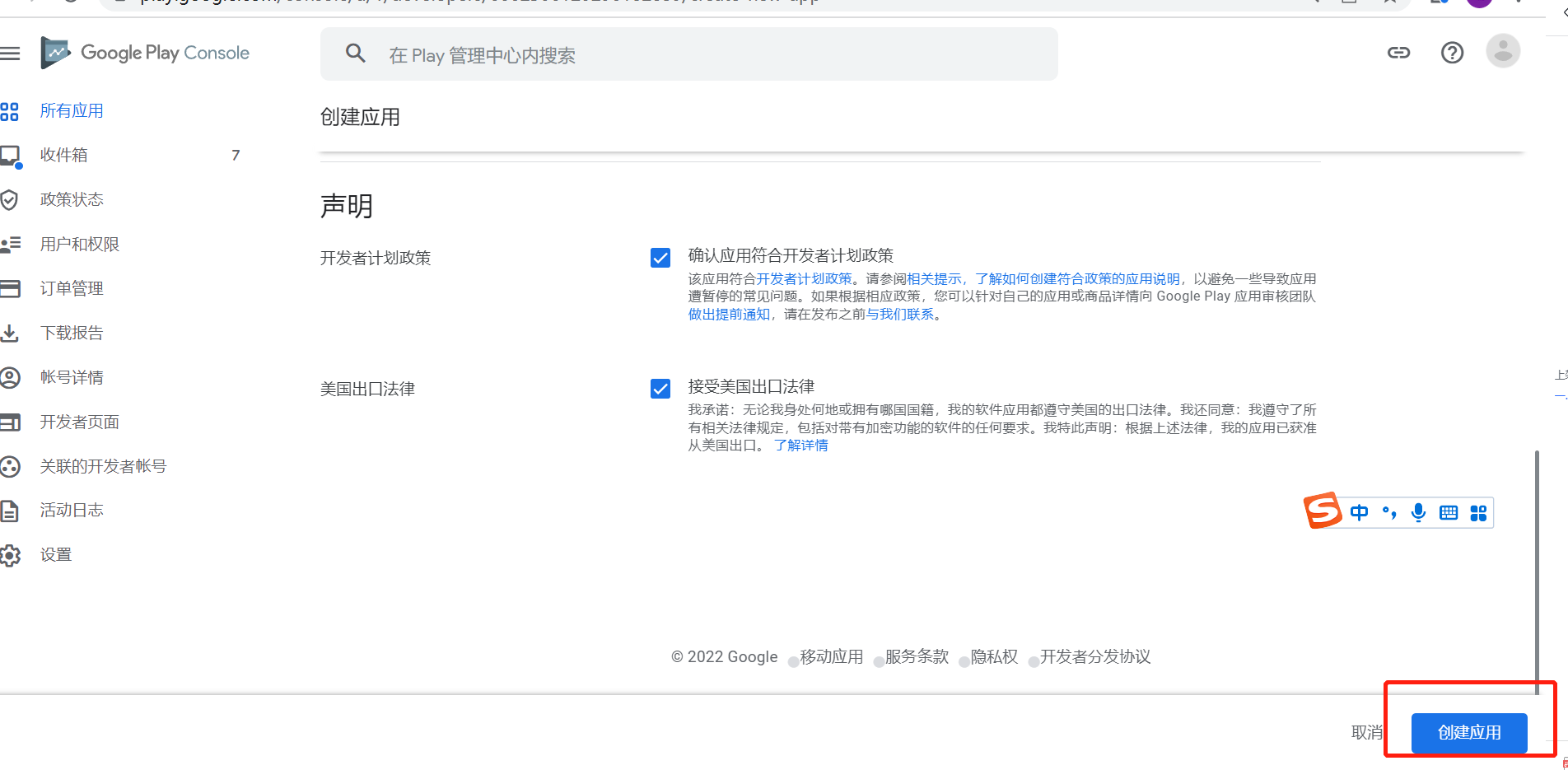Click the Google Play Console logo

click(x=145, y=53)
